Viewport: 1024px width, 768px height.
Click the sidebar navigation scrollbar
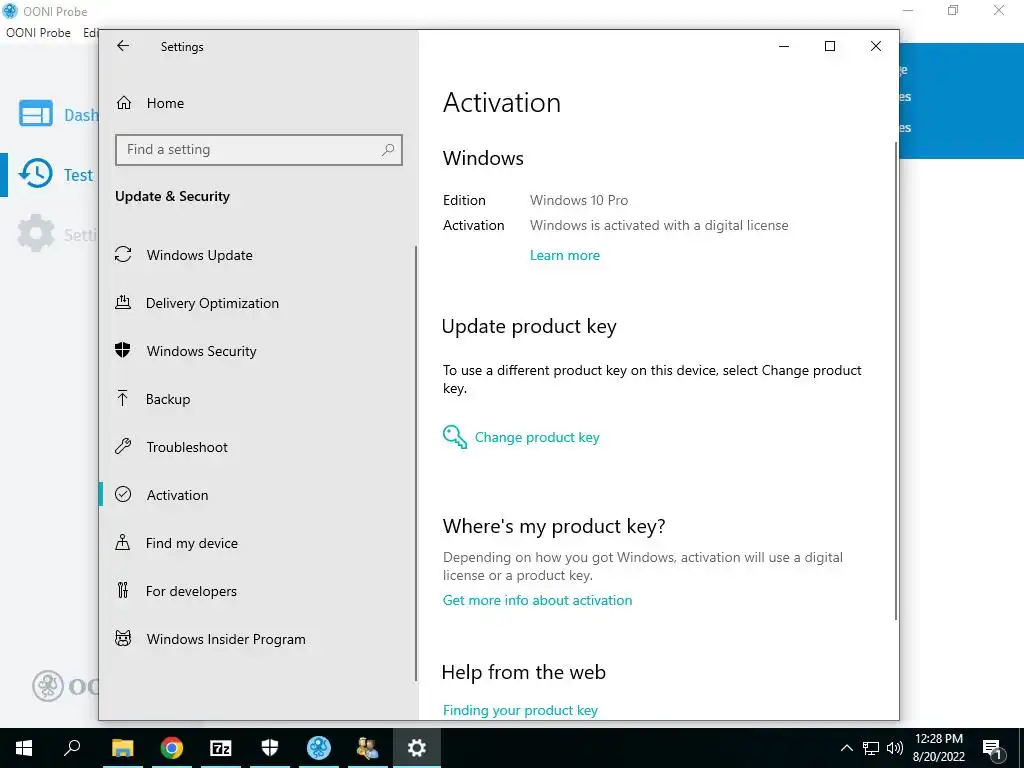(415, 464)
